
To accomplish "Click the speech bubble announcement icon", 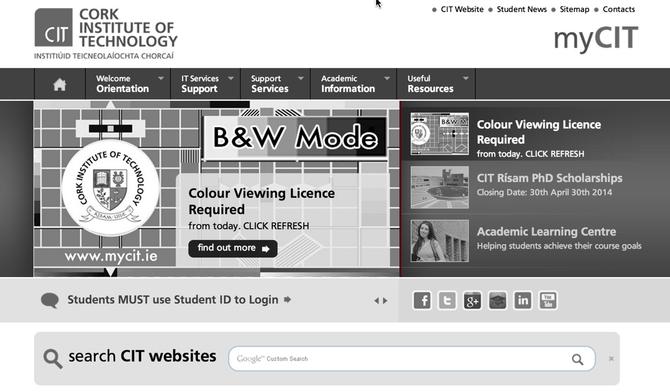I will point(50,300).
